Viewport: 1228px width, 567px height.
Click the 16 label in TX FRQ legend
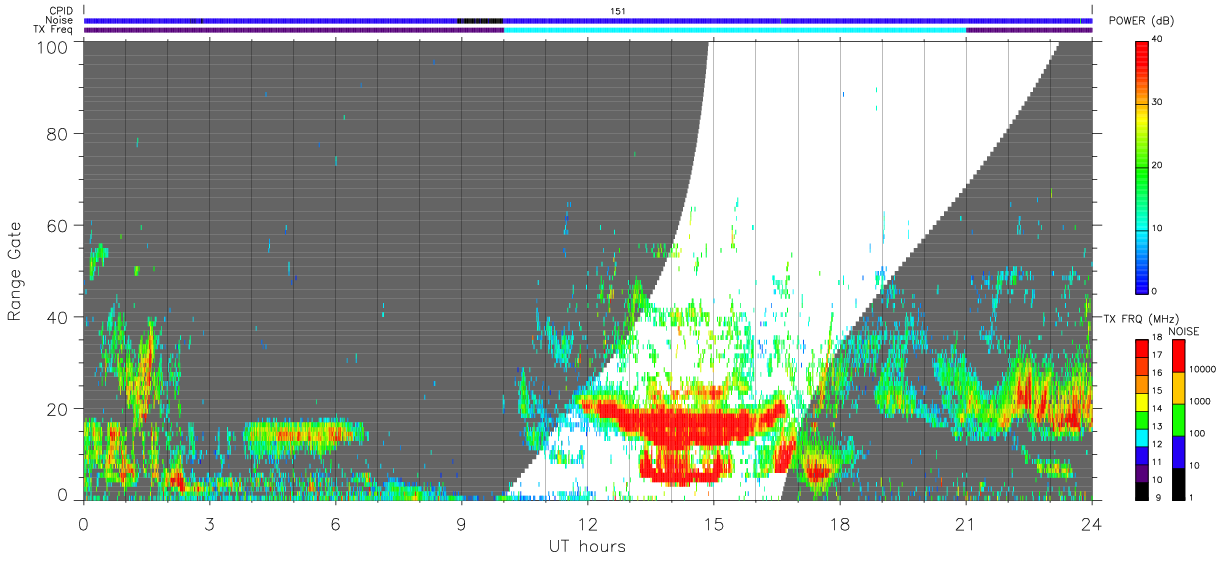coord(1159,372)
